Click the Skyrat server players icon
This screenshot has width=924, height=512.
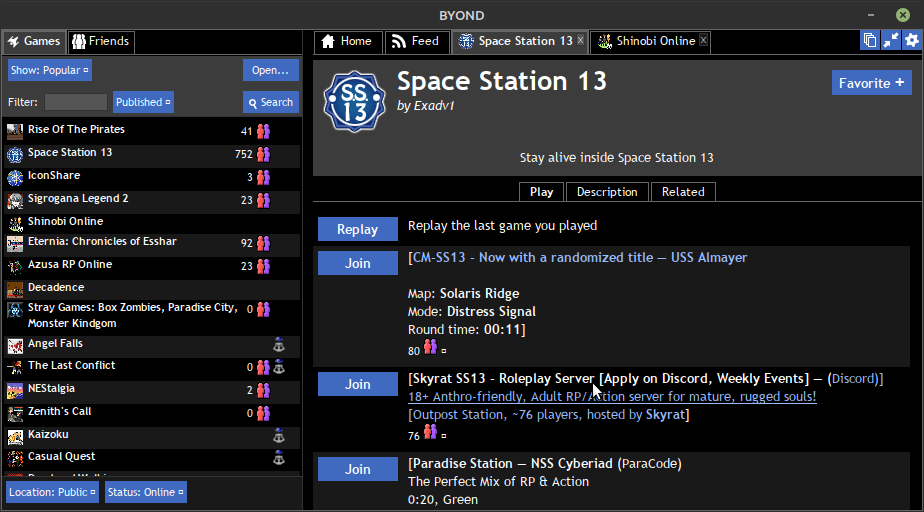(431, 432)
